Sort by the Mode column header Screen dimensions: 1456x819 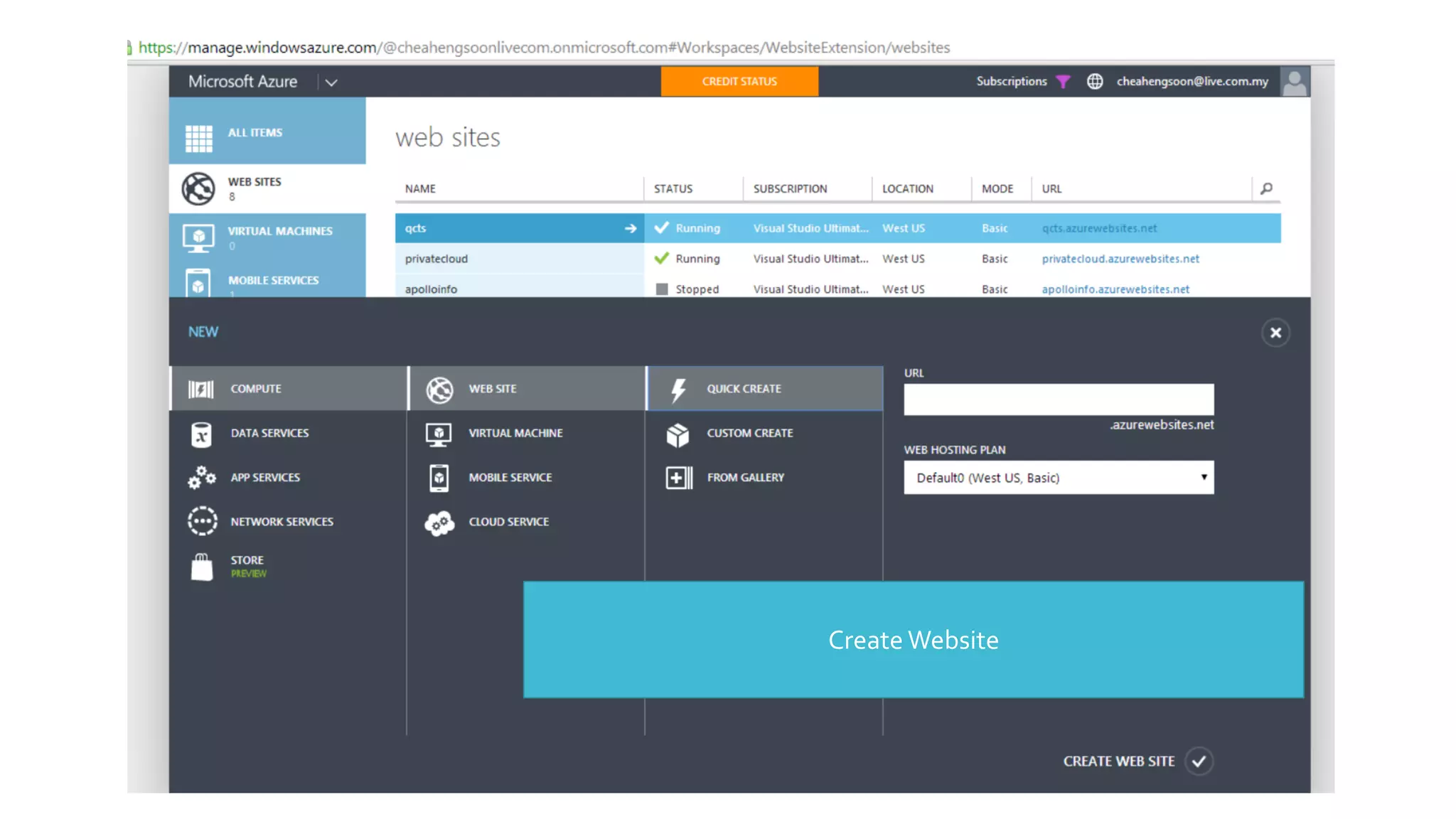pos(997,188)
